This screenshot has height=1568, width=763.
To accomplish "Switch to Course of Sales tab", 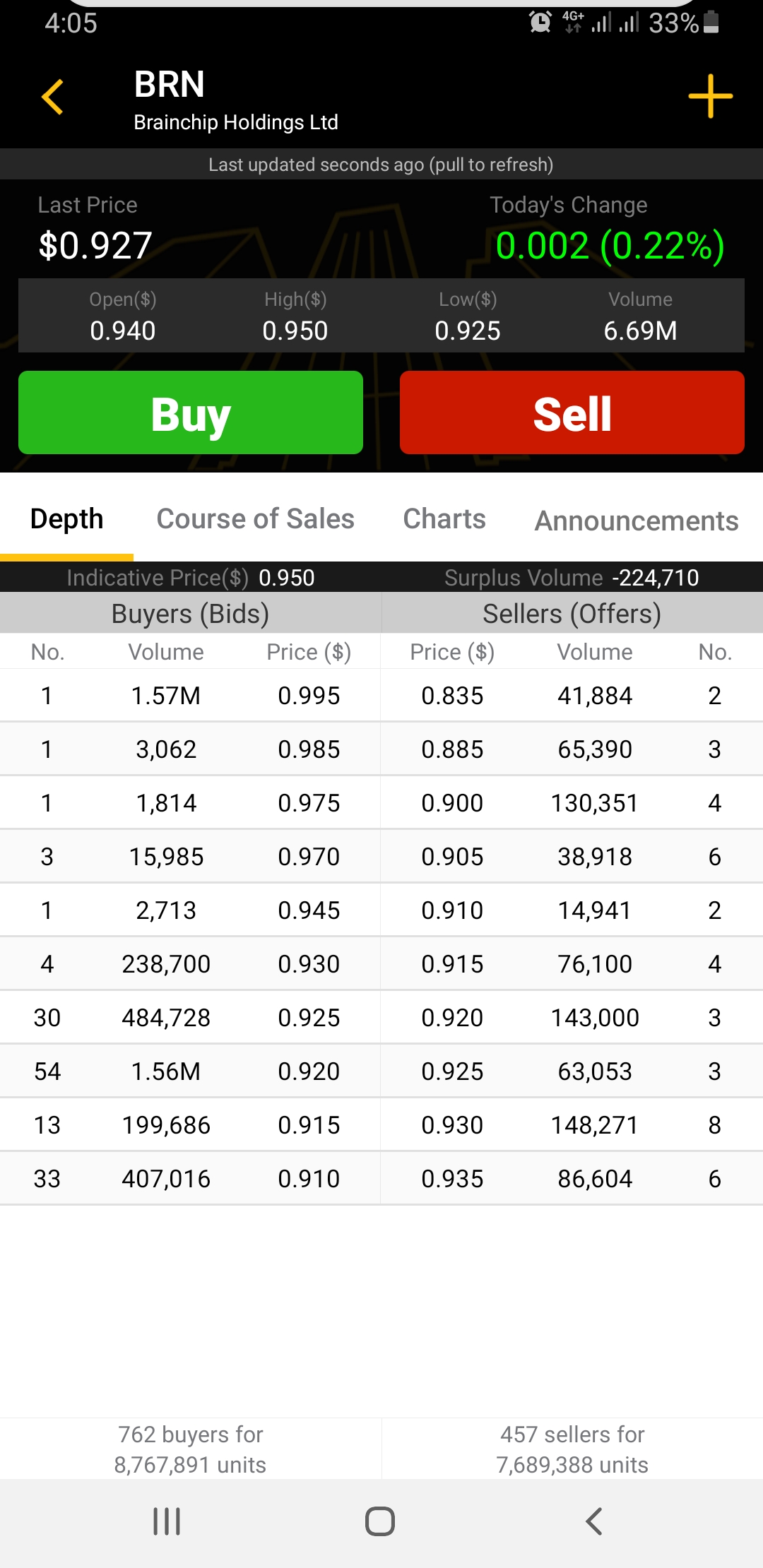I will click(x=255, y=519).
